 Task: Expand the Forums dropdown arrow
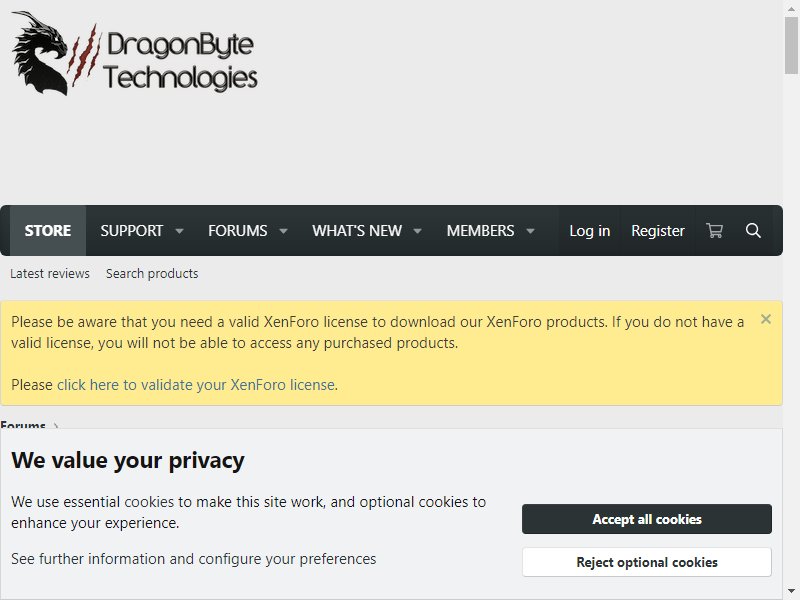283,231
